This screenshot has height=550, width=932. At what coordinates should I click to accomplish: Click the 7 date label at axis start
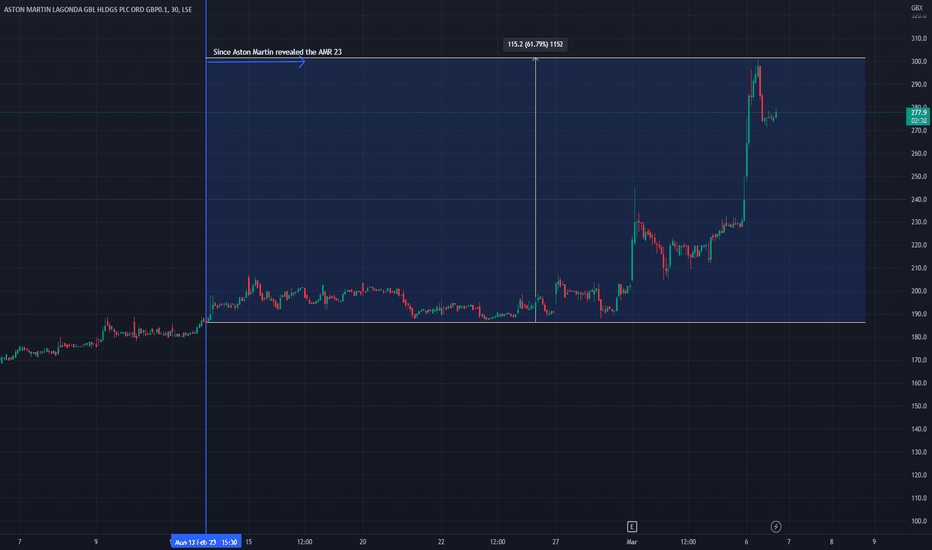[x=20, y=542]
